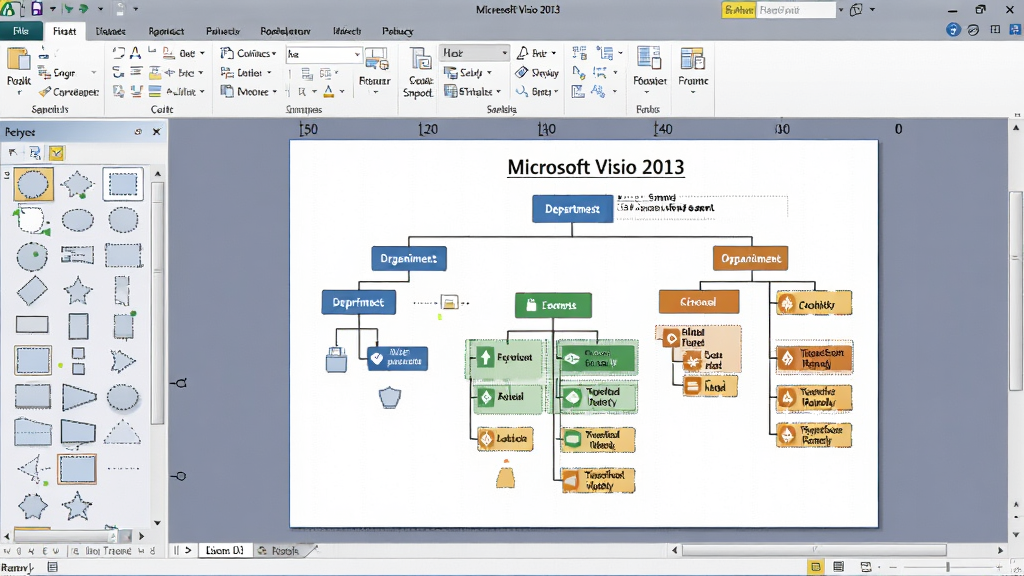Click the search field in title bar
Viewport: 1024px width, 576px height.
pos(795,10)
